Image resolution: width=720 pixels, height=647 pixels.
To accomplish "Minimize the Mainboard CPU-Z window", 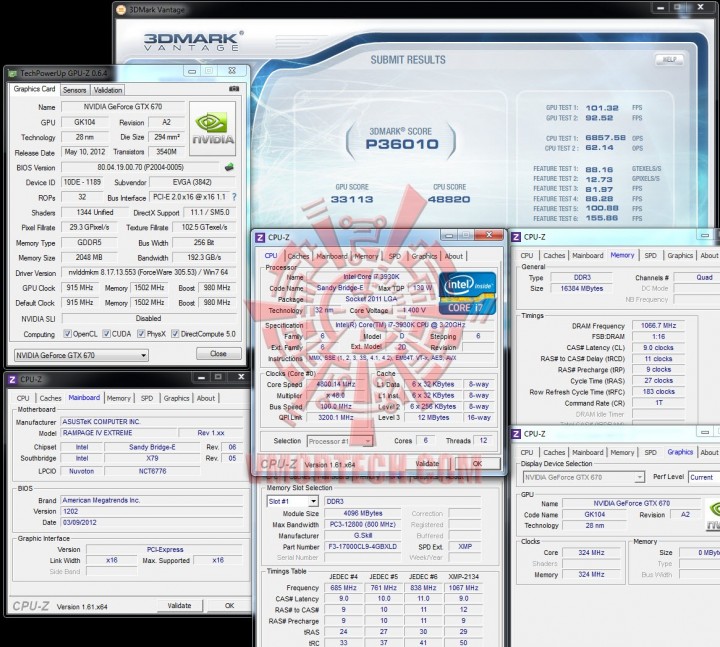I will coord(201,377).
